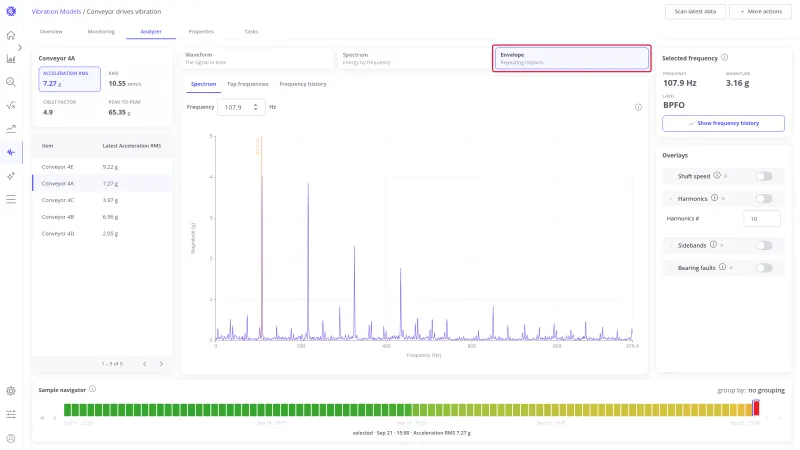Select first green sample in navigator
The width and height of the screenshot is (800, 450).
click(67, 409)
